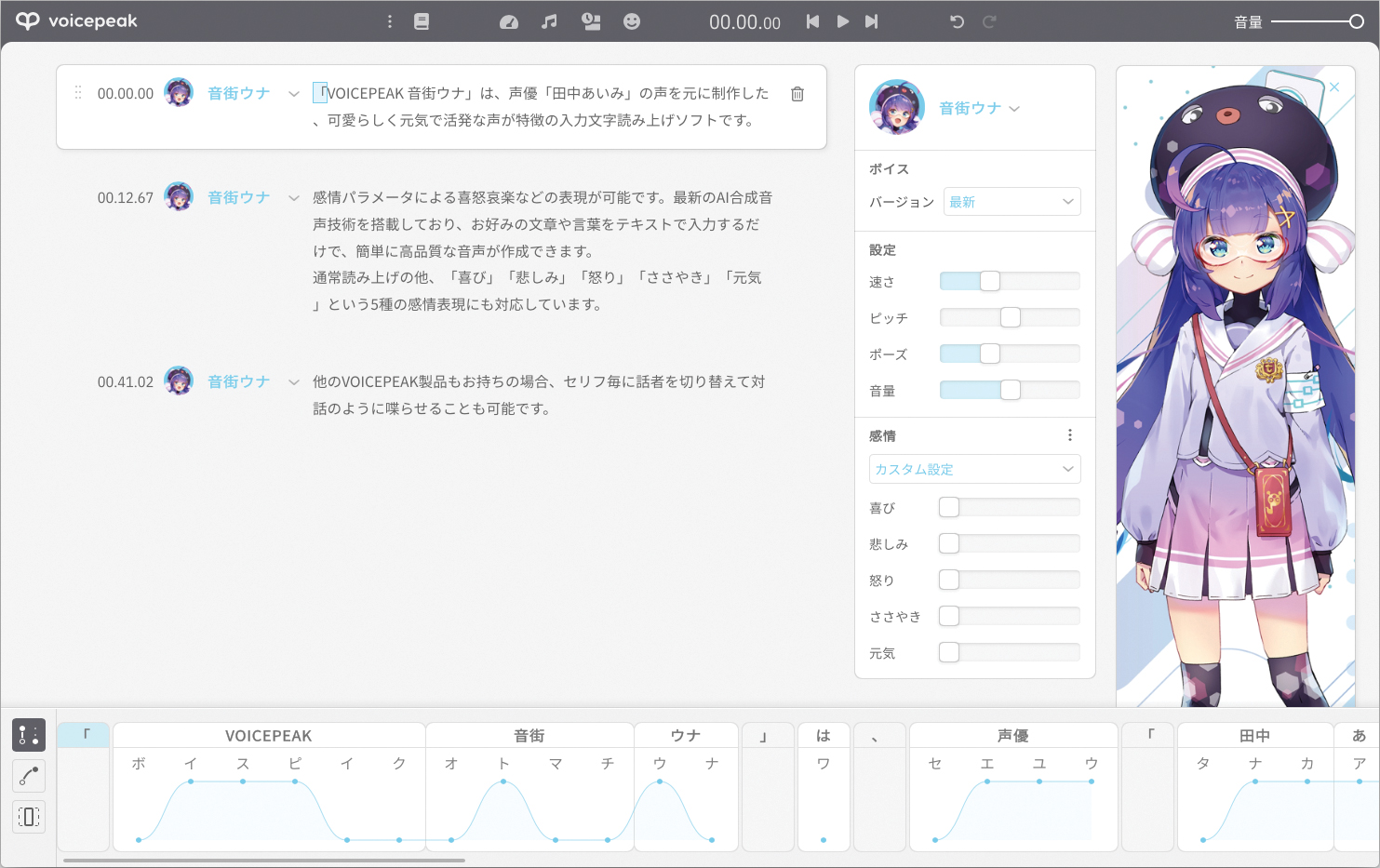Select the VOICEPEAK word segment in accent editor

point(269,735)
